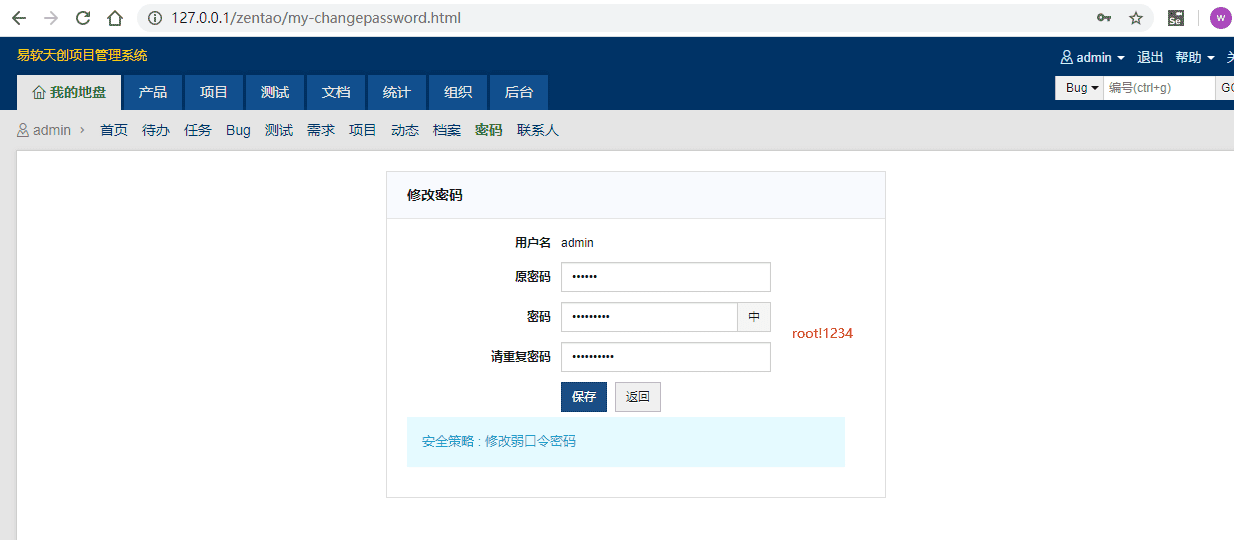Viewport: 1234px width, 540px height.
Task: Click site info icon in address bar
Action: click(x=155, y=18)
